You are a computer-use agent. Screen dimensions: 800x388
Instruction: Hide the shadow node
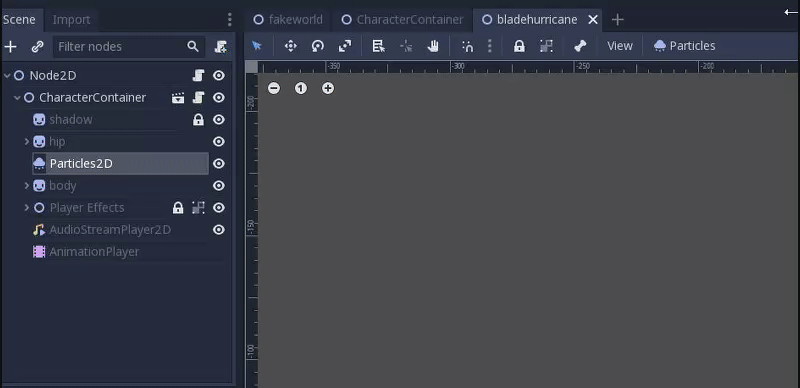pyautogui.click(x=219, y=119)
